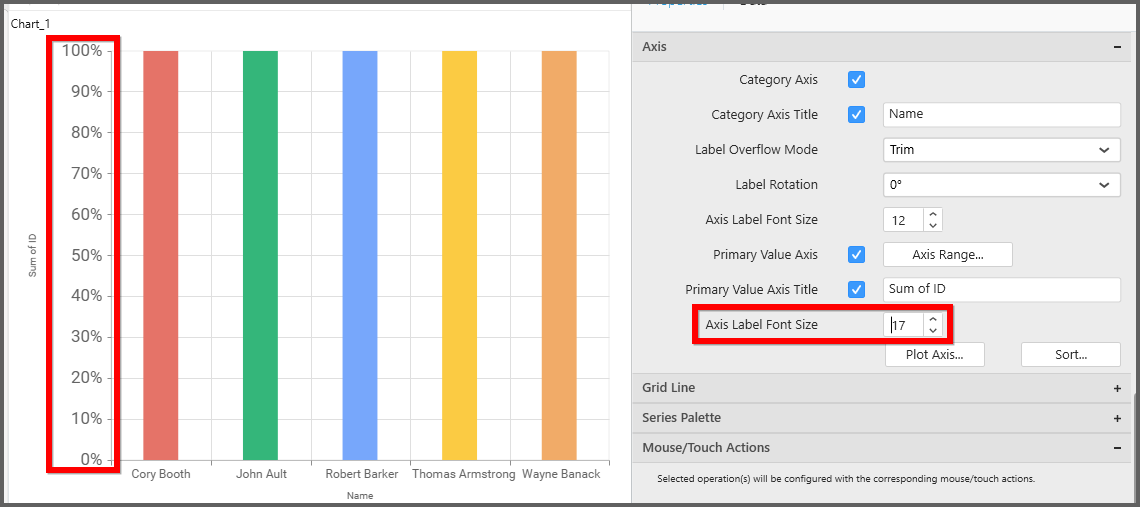Toggle the Category Axis Title checkbox
This screenshot has height=507, width=1140.
click(856, 115)
